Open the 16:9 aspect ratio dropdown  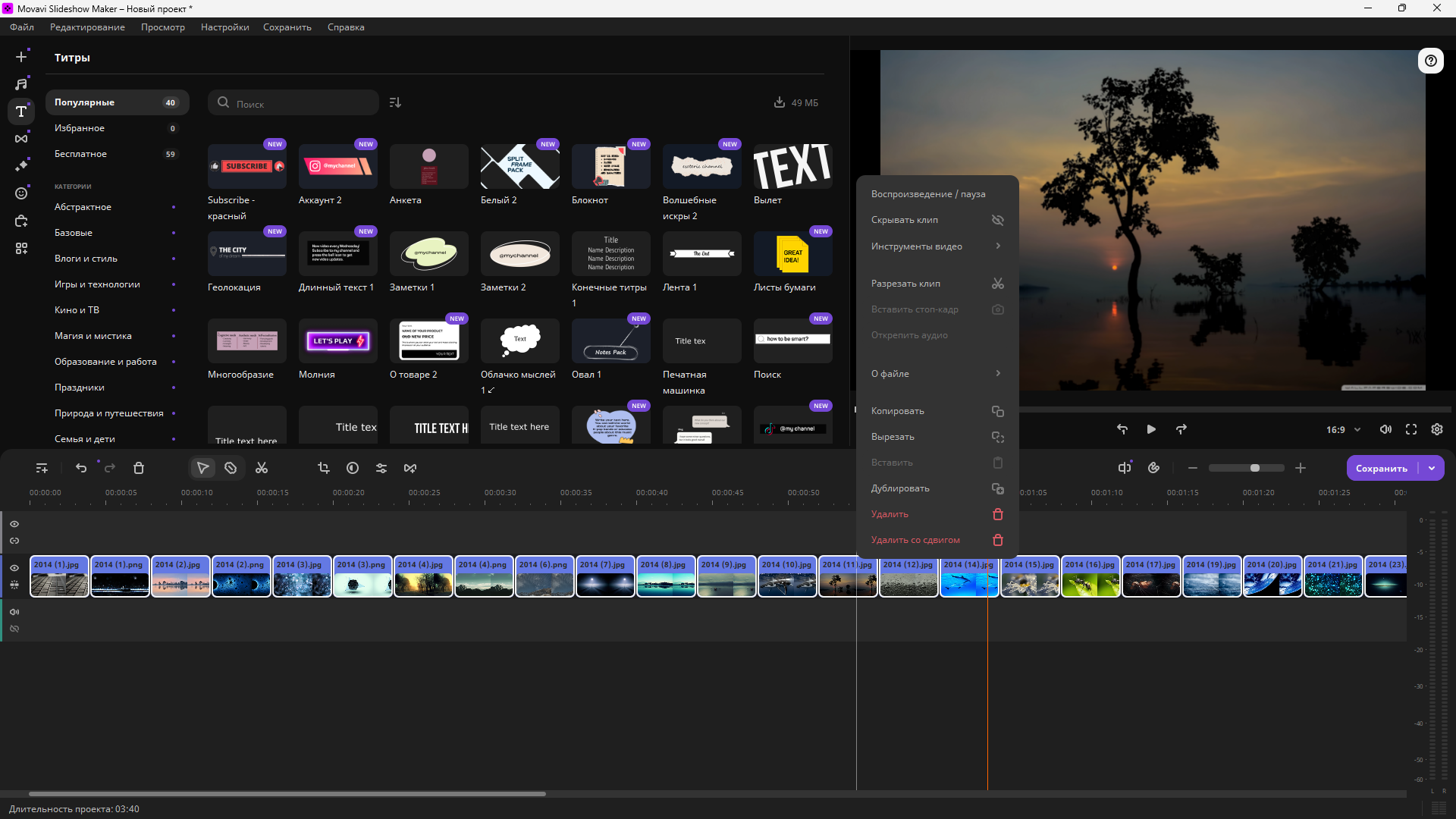coord(1343,429)
